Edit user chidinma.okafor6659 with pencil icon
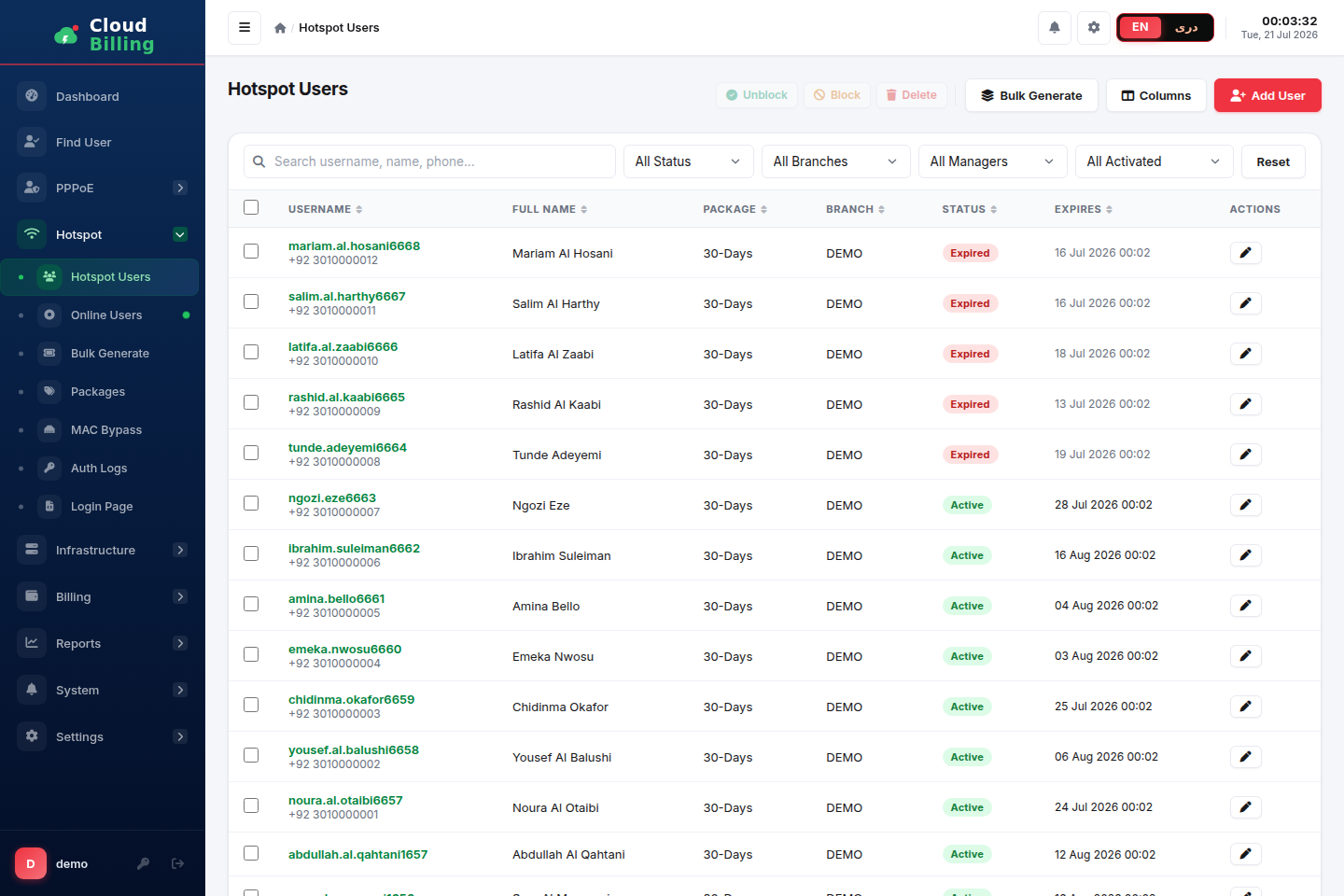 tap(1245, 707)
